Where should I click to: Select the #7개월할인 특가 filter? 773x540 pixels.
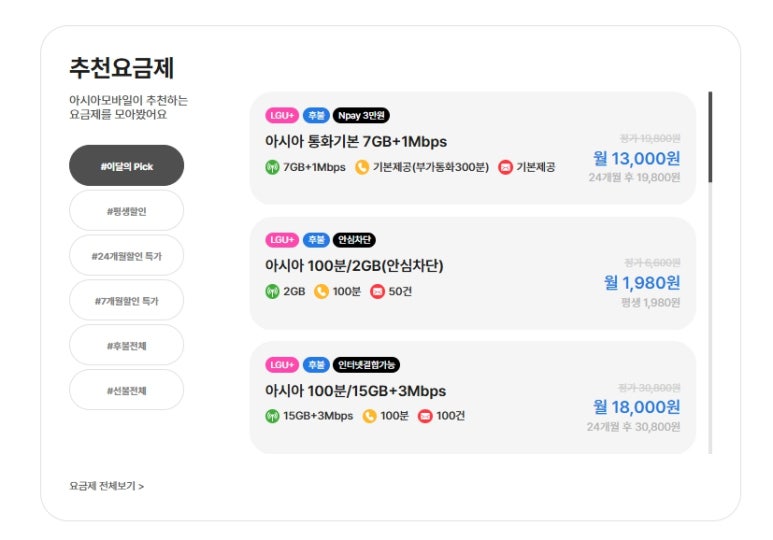click(x=126, y=300)
